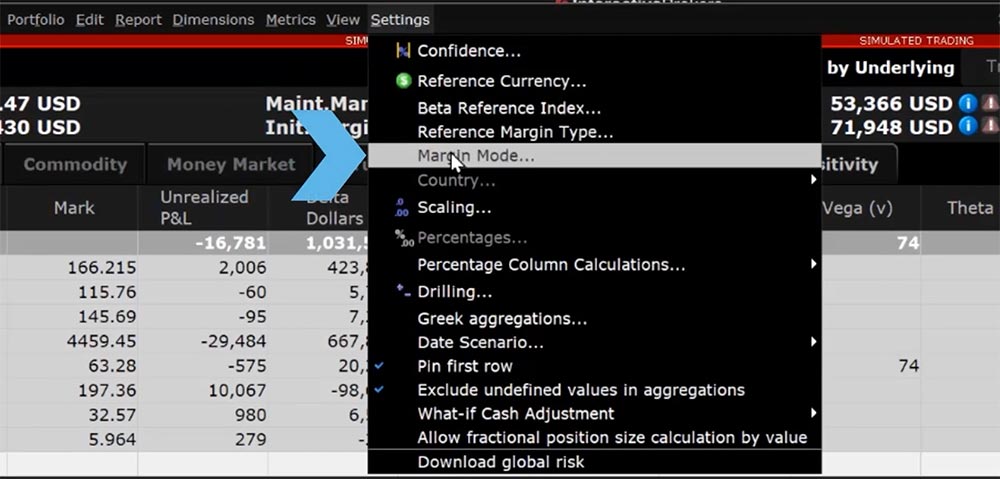Enable Allow fractional position size calculation
This screenshot has height=479, width=1000.
611,437
